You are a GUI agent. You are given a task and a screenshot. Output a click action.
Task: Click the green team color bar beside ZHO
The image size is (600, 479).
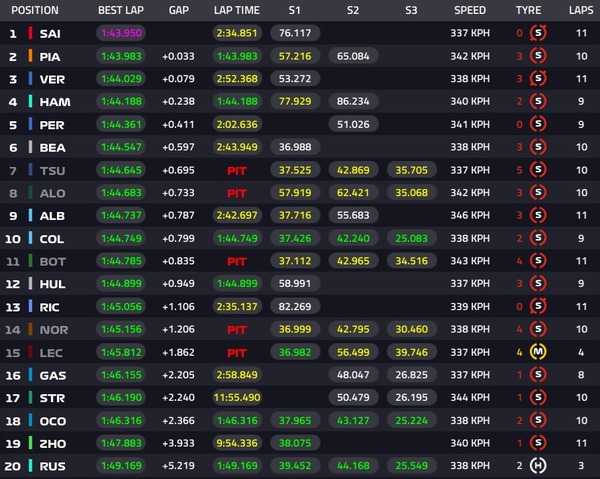tap(31, 442)
